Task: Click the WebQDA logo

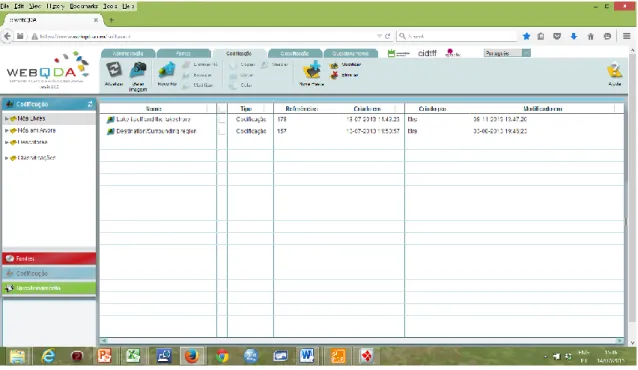Action: [48, 70]
